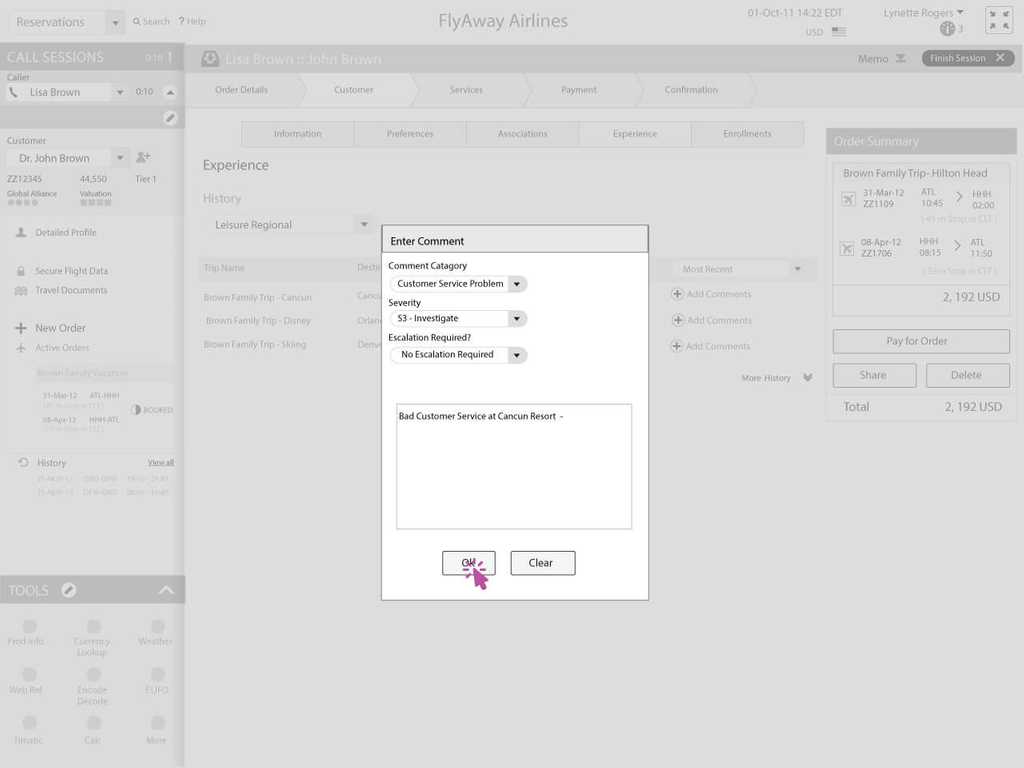Click the edit icon next to TOOLS
1024x768 pixels.
pos(69,590)
